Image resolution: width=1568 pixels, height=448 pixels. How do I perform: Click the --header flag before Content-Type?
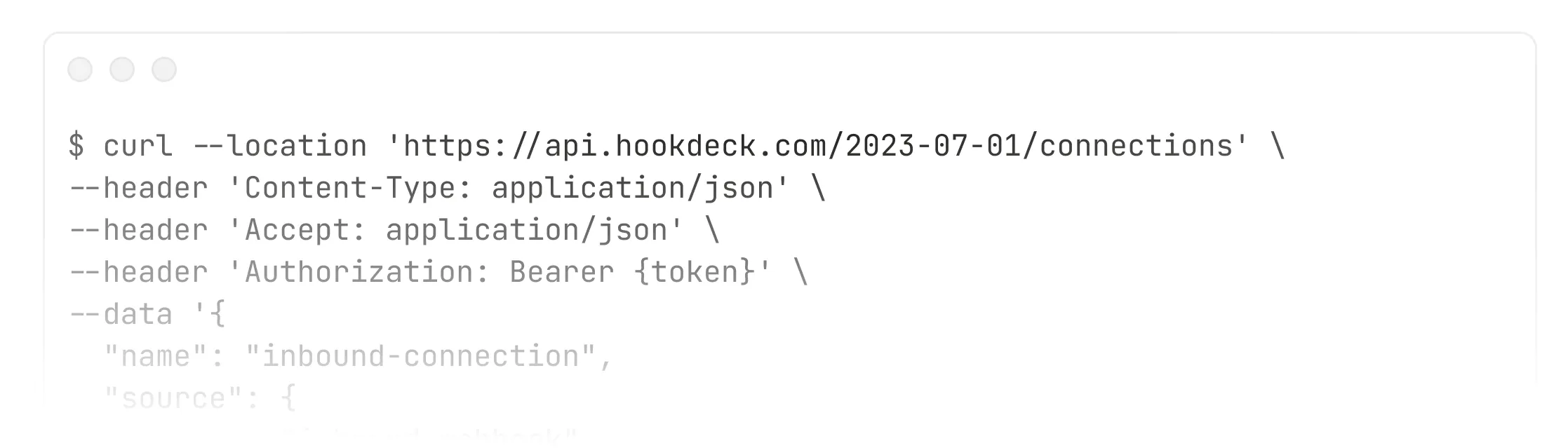138,188
